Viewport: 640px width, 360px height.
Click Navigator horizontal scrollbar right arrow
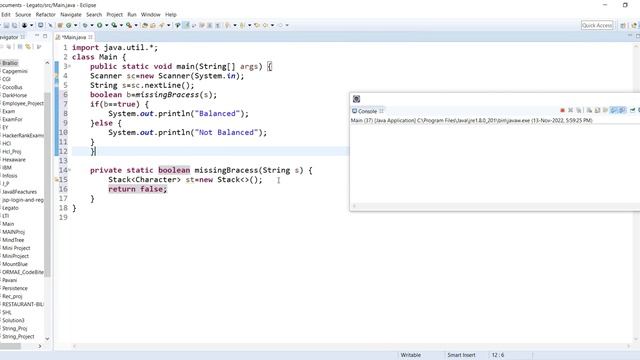coord(40,346)
